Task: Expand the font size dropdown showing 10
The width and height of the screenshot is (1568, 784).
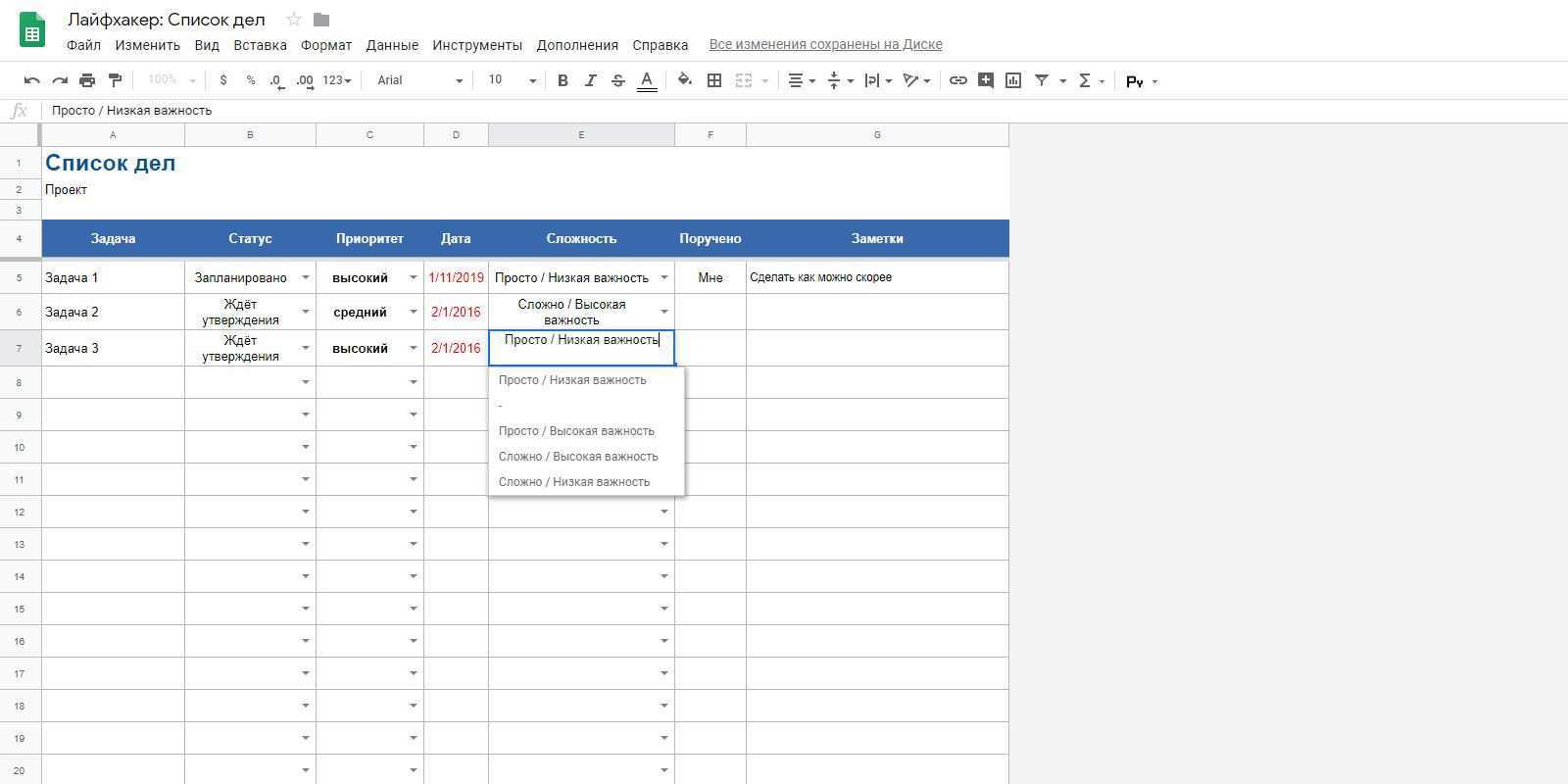Action: click(512, 80)
